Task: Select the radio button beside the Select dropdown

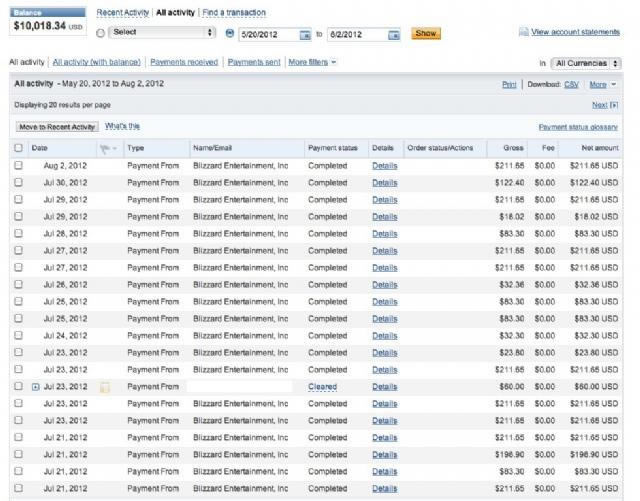Action: pos(100,33)
